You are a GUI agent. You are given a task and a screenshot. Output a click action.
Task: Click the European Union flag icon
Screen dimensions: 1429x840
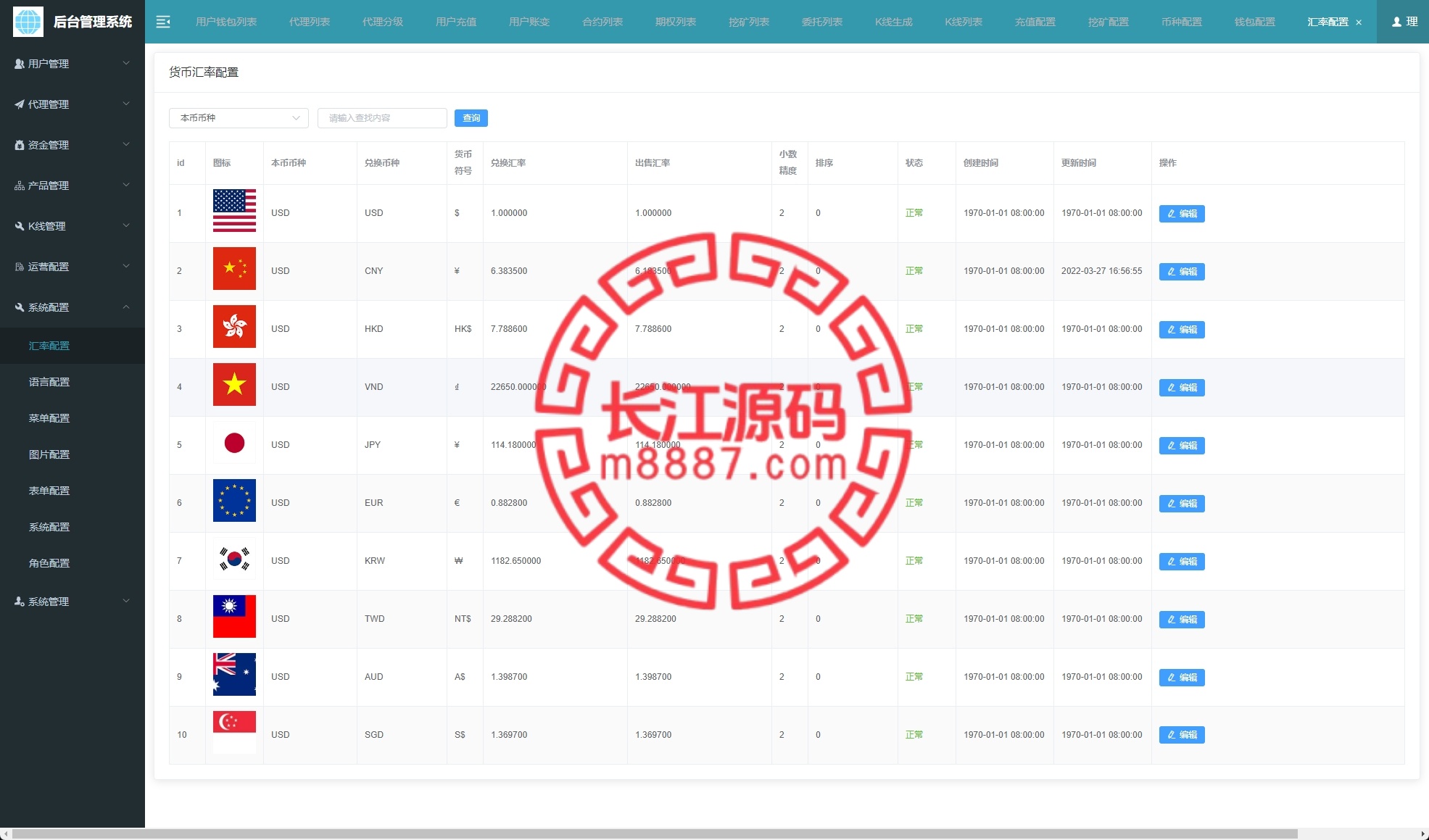pos(234,500)
